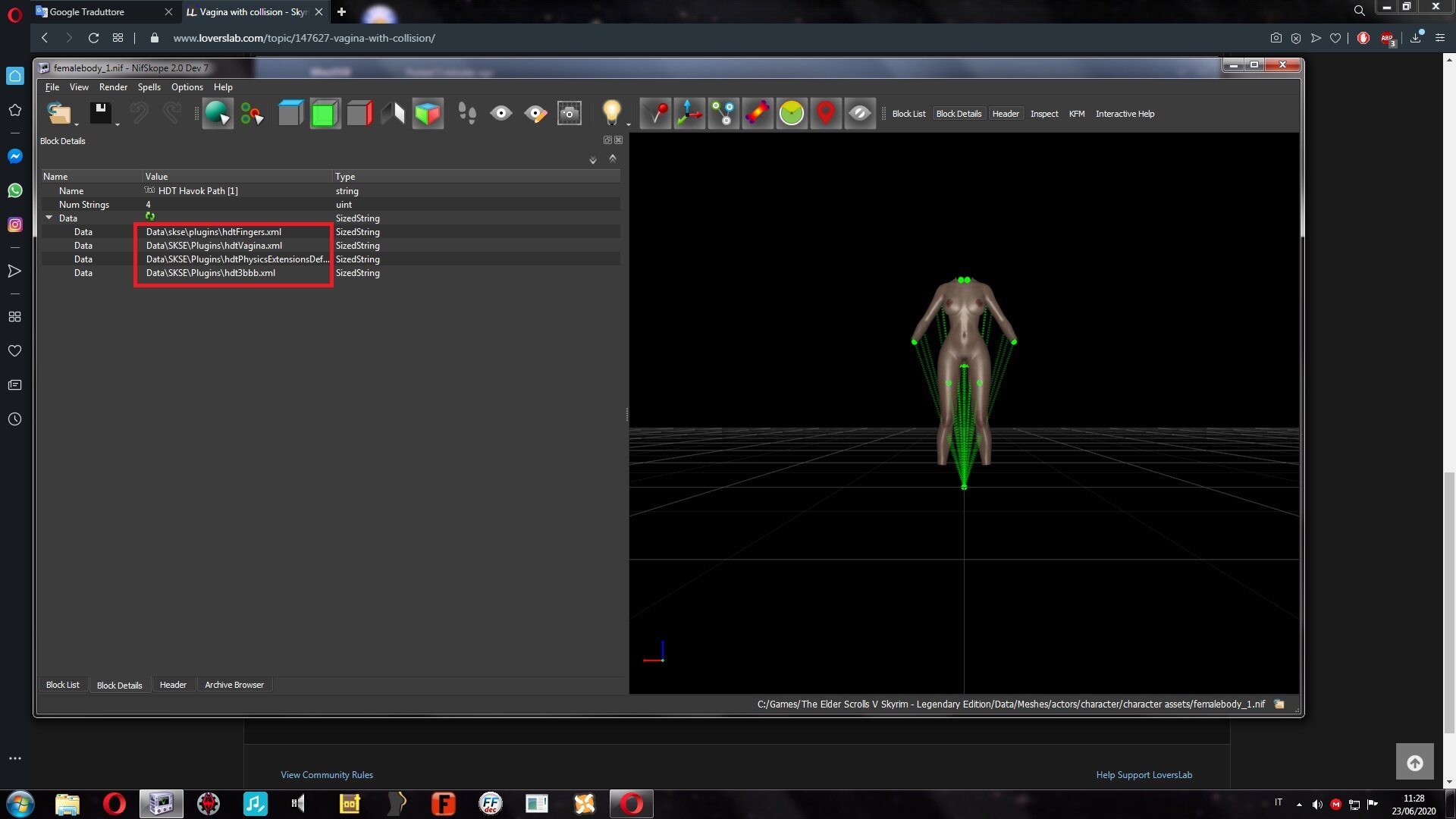Image resolution: width=1456 pixels, height=819 pixels.
Task: Activate Walk mode footprints icon
Action: tap(467, 114)
